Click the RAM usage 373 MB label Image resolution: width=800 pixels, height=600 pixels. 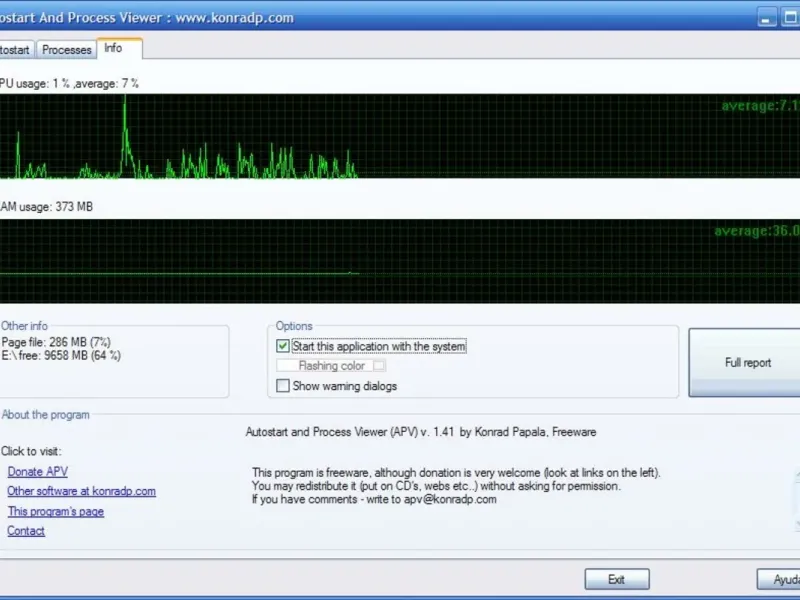pos(46,207)
